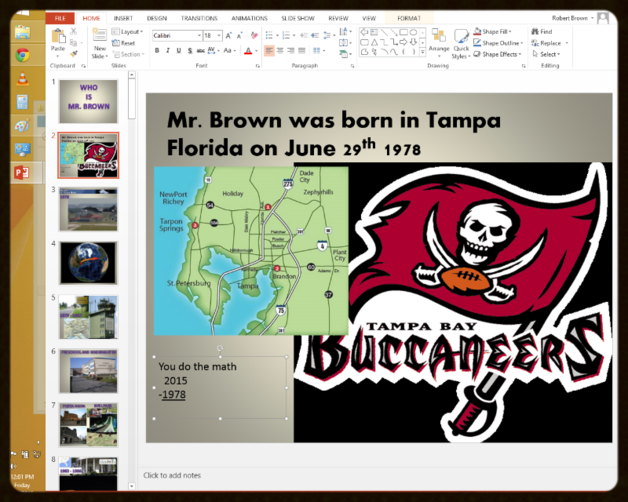Click the Find button
The width and height of the screenshot is (628, 502).
pos(542,32)
